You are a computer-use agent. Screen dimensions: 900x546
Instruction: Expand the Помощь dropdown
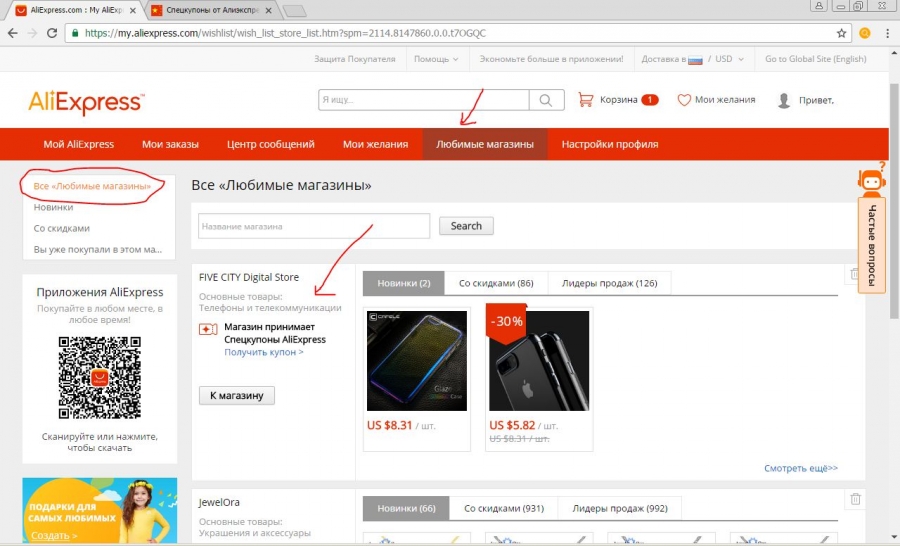pyautogui.click(x=436, y=59)
